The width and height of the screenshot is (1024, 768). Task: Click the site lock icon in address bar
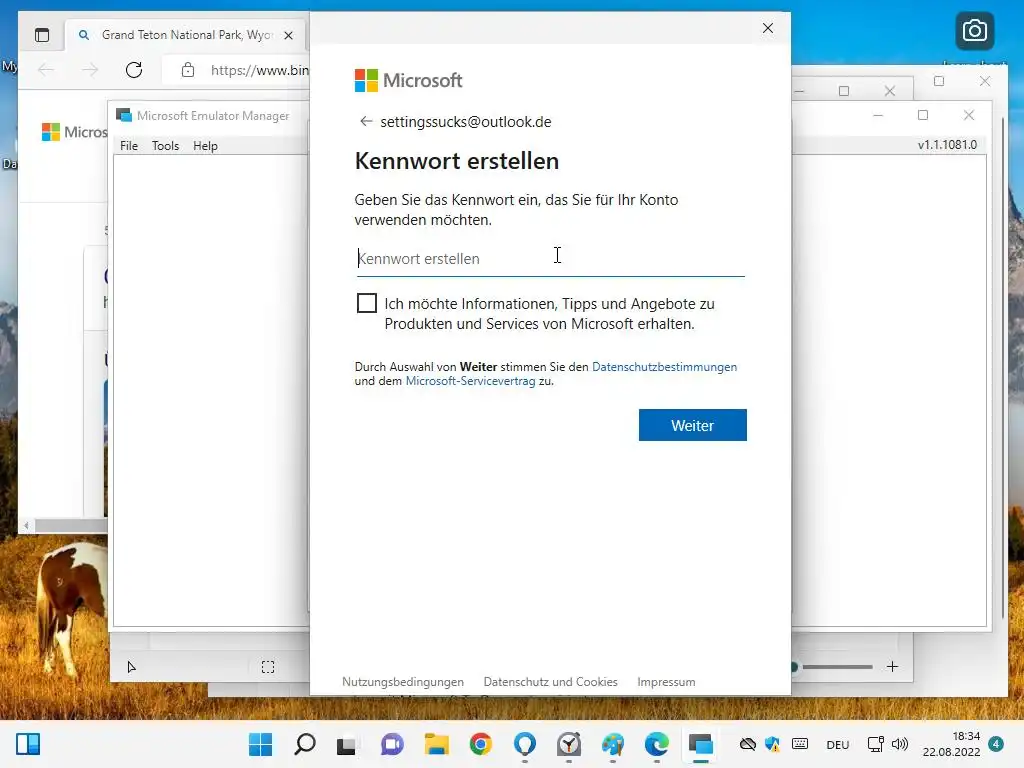click(x=187, y=70)
